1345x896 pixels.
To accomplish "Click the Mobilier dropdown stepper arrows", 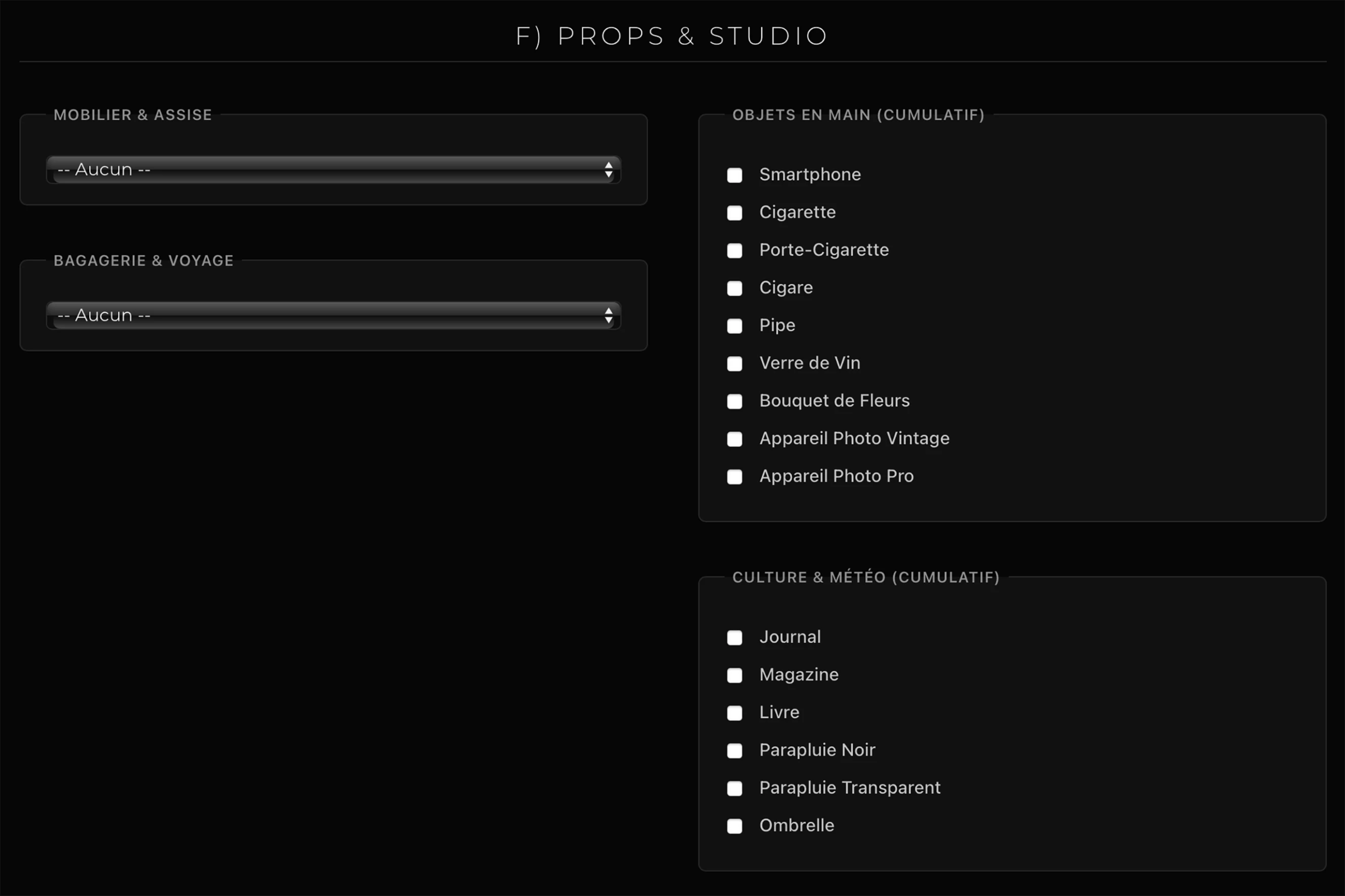I will coord(608,170).
